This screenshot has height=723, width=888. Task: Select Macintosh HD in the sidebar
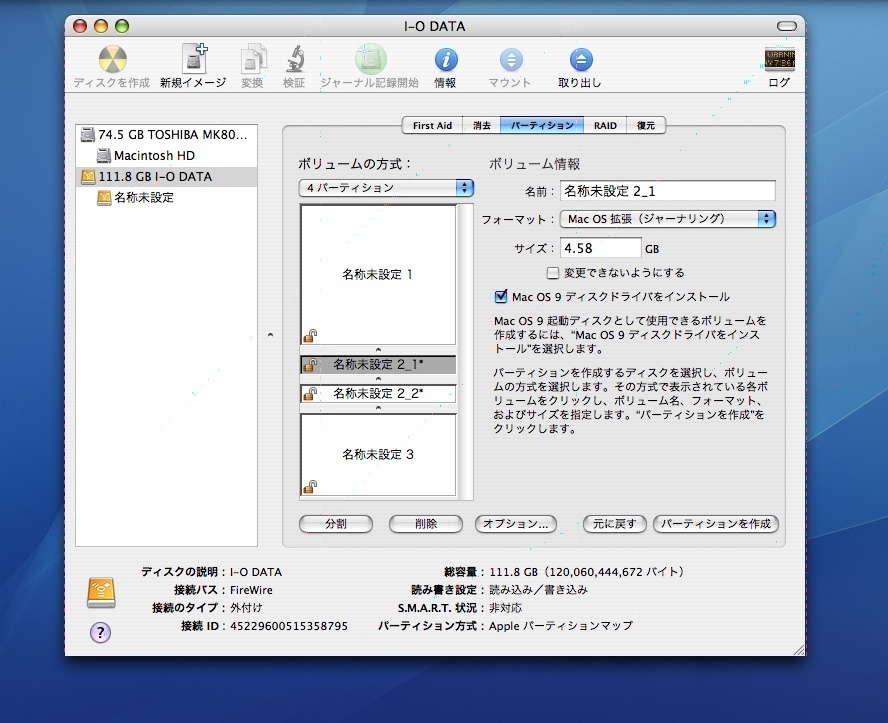pos(166,156)
